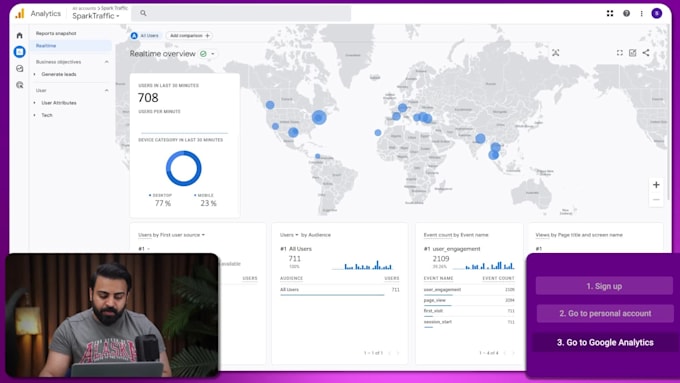This screenshot has width=680, height=383.
Task: Click the All Users row in Audience table
Action: pos(340,290)
